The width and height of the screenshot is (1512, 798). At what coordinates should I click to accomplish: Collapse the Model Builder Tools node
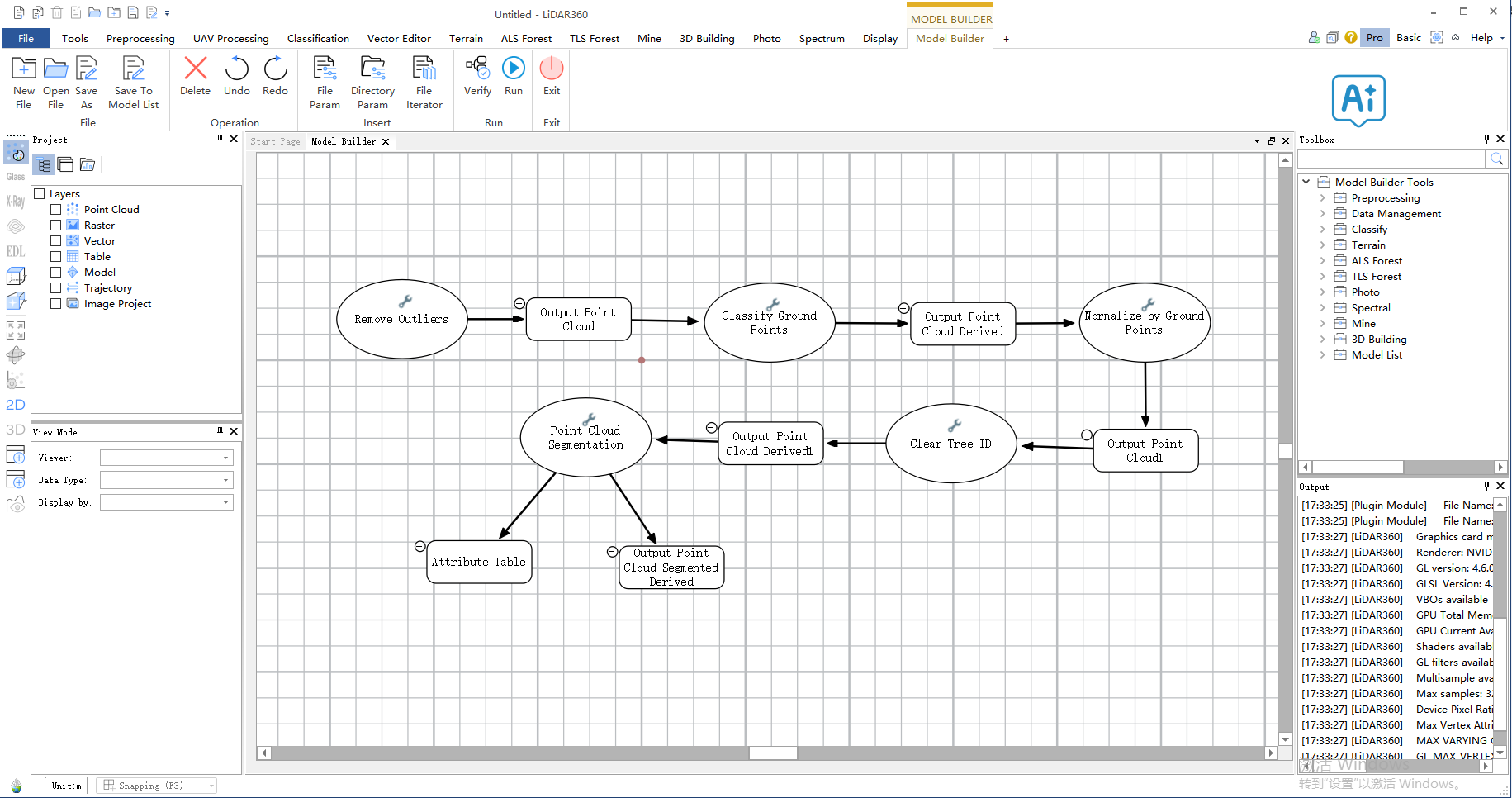[x=1307, y=182]
